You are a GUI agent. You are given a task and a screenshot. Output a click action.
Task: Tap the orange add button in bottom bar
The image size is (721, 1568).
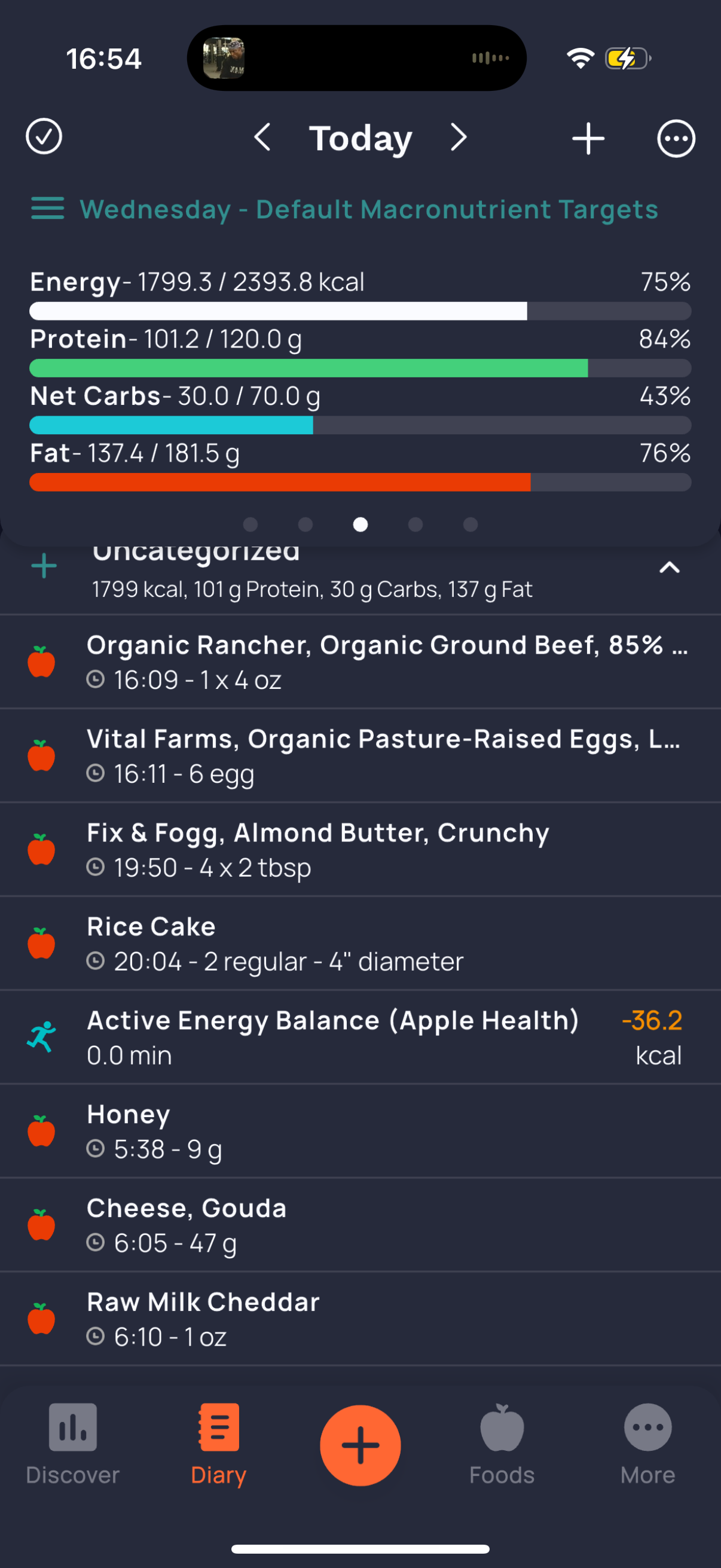[360, 1445]
